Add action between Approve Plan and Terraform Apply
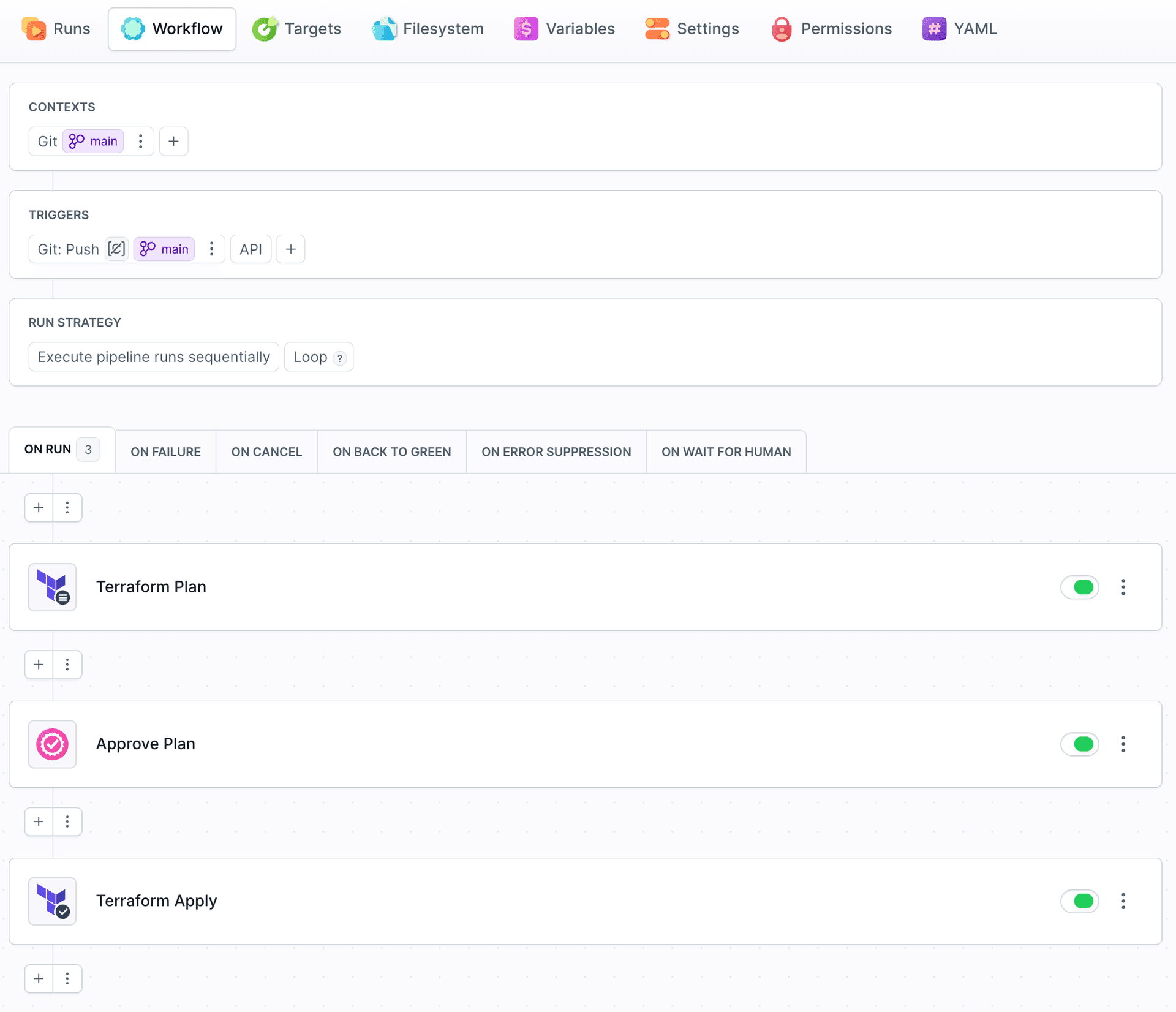This screenshot has width=1176, height=1012. [39, 821]
